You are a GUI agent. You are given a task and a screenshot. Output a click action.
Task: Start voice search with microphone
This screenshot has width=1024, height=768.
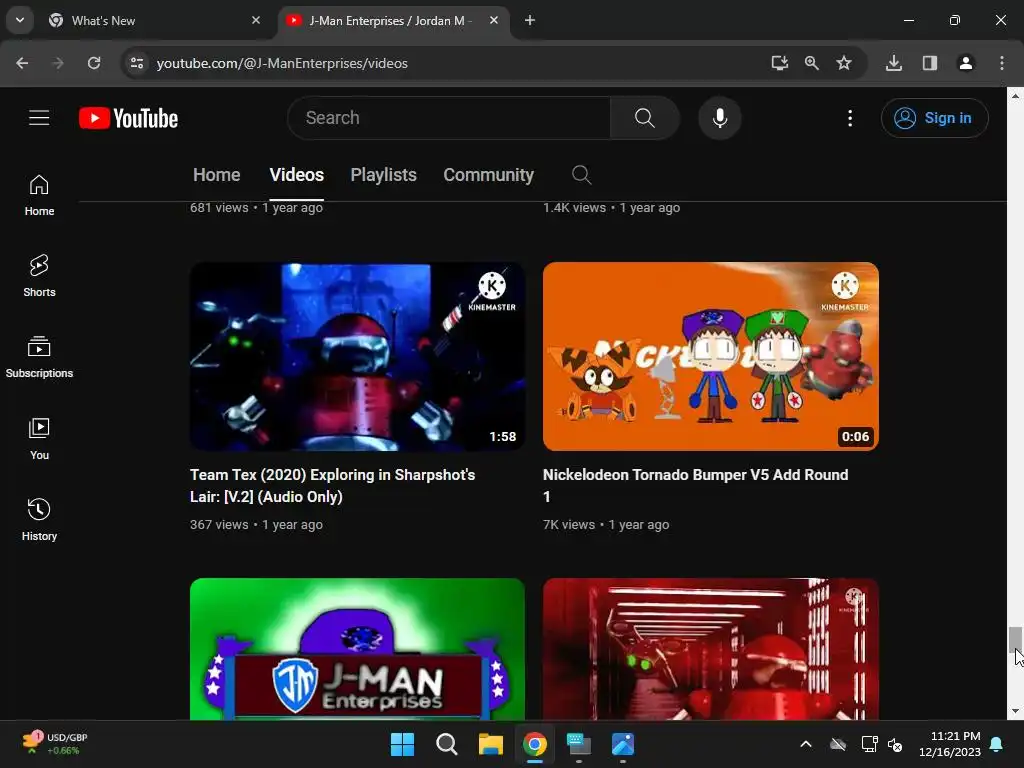[x=720, y=118]
